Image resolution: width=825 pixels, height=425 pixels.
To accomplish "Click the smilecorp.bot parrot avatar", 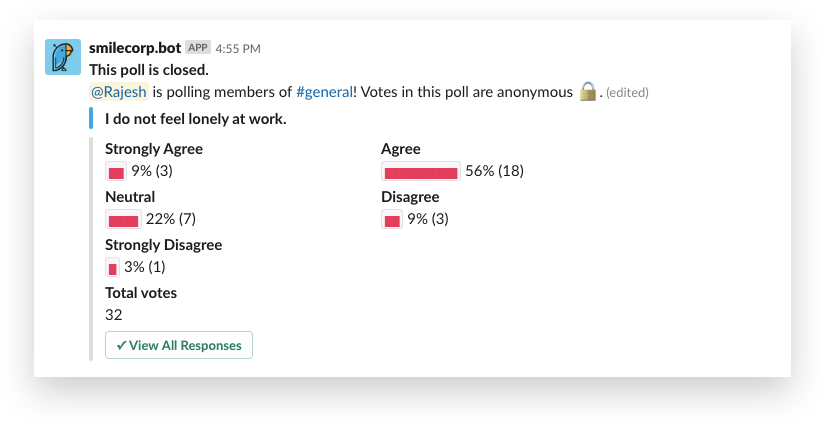I will pos(63,57).
